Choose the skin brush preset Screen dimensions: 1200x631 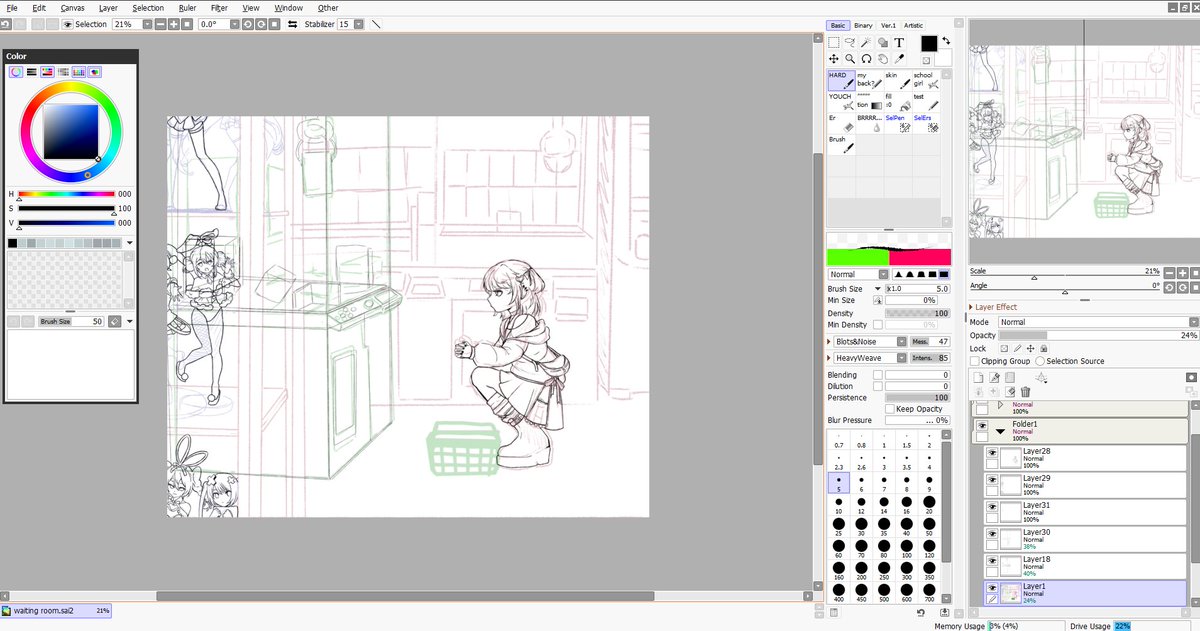coord(897,81)
